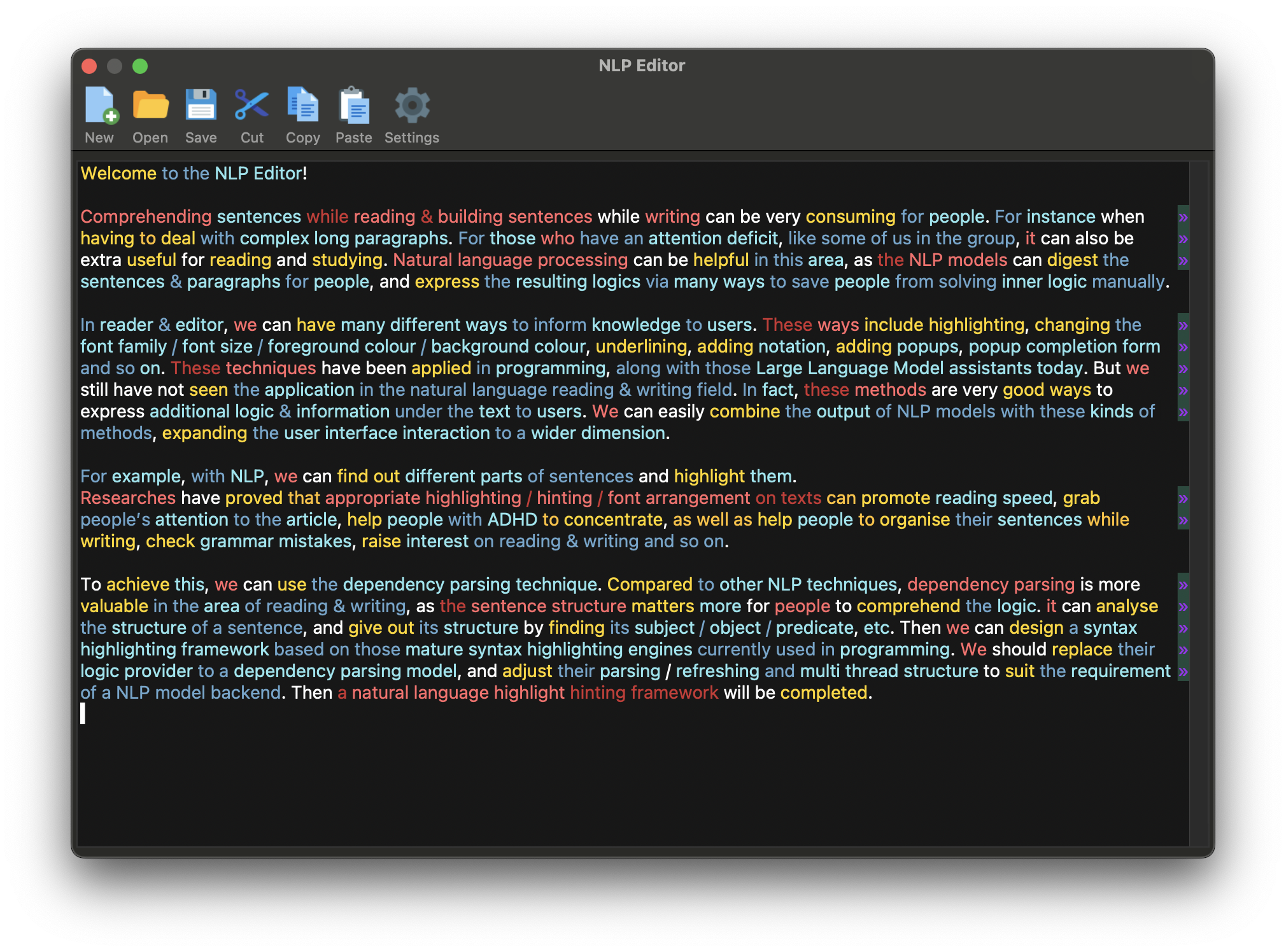Screen dimensions: 1286x952
Task: Click the wrap marker beside 'extra useful for reading' line
Action: (x=1183, y=260)
